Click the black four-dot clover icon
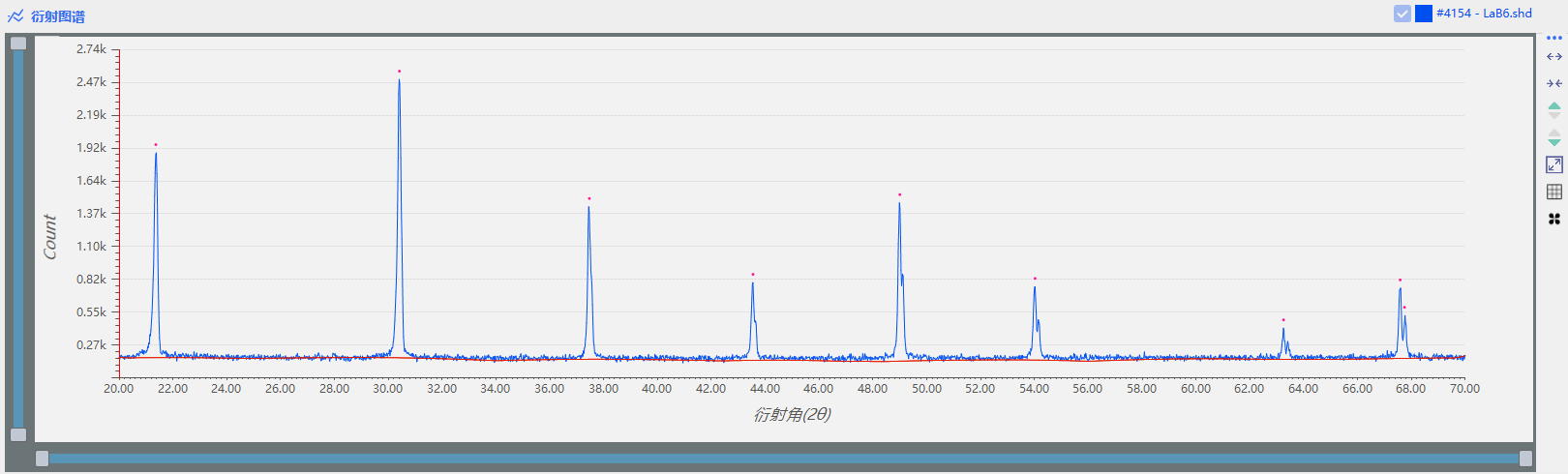This screenshot has width=1568, height=474. click(x=1553, y=220)
